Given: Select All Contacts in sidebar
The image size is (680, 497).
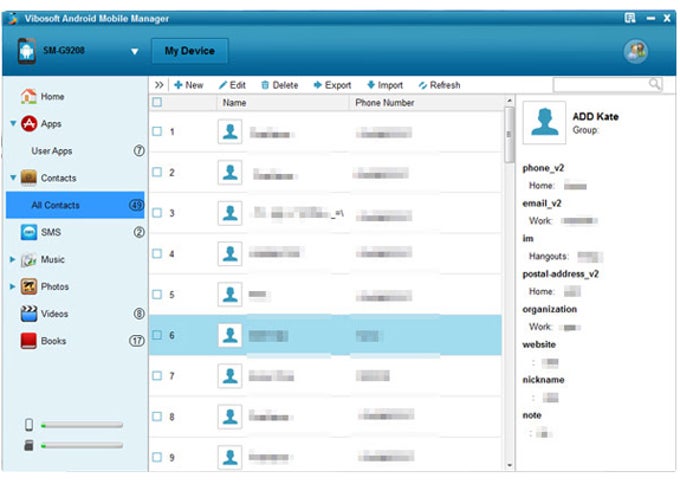Looking at the screenshot, I should tap(75, 205).
